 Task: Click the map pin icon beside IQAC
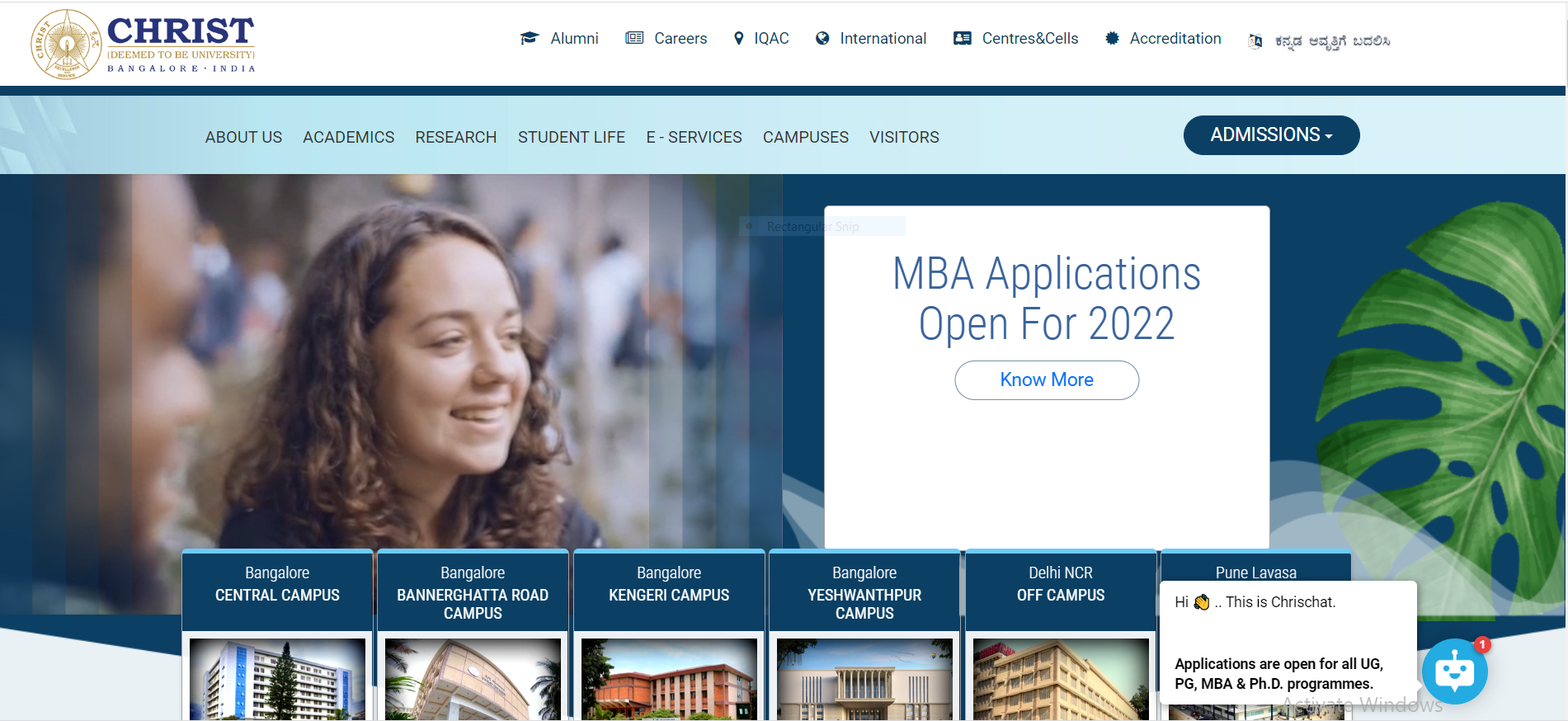click(x=739, y=38)
